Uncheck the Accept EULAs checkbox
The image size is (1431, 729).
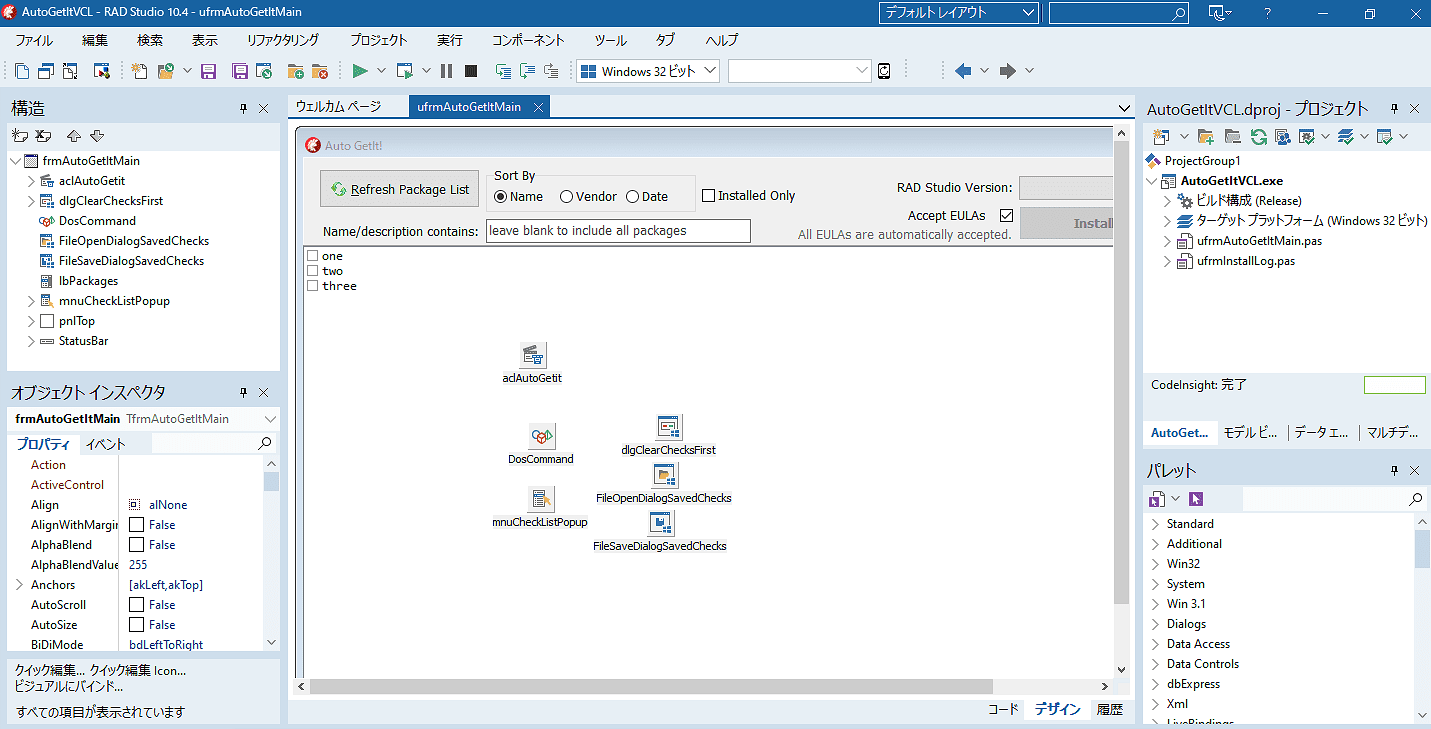coord(1007,215)
